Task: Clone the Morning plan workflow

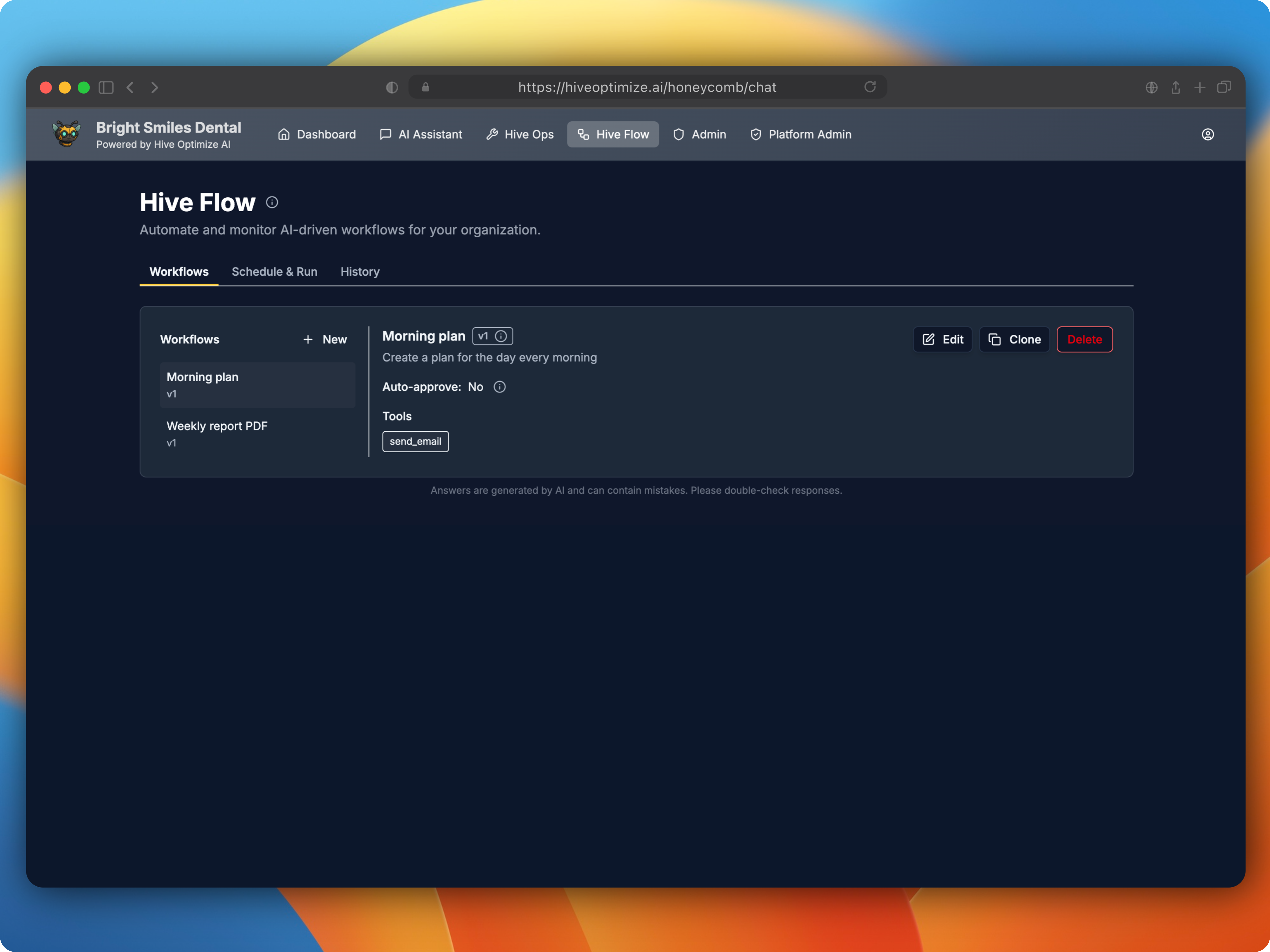Action: [1014, 340]
